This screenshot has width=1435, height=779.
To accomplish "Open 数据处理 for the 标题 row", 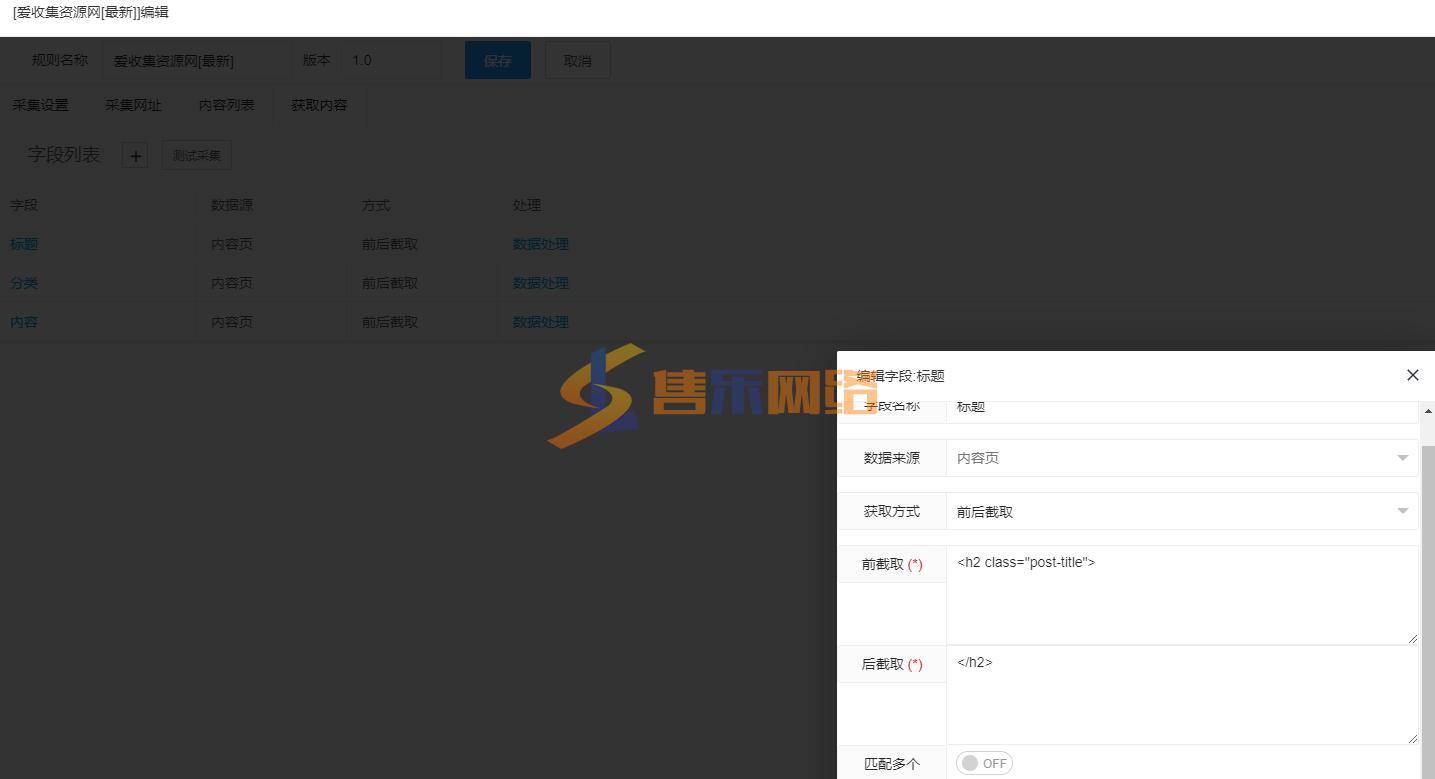I will click(x=541, y=244).
